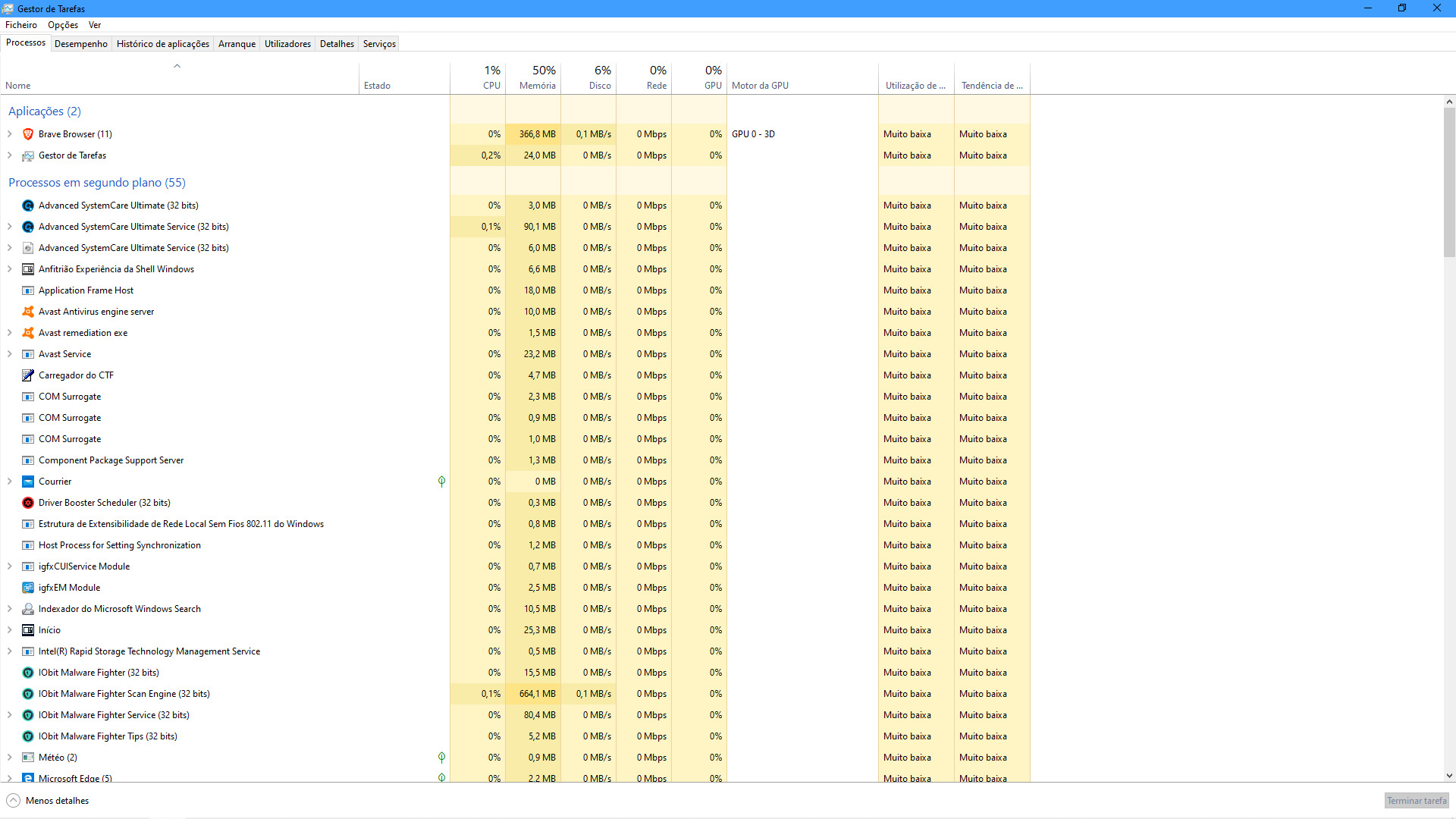Click the Application Frame Host icon
Viewport: 1456px width, 819px height.
point(28,290)
